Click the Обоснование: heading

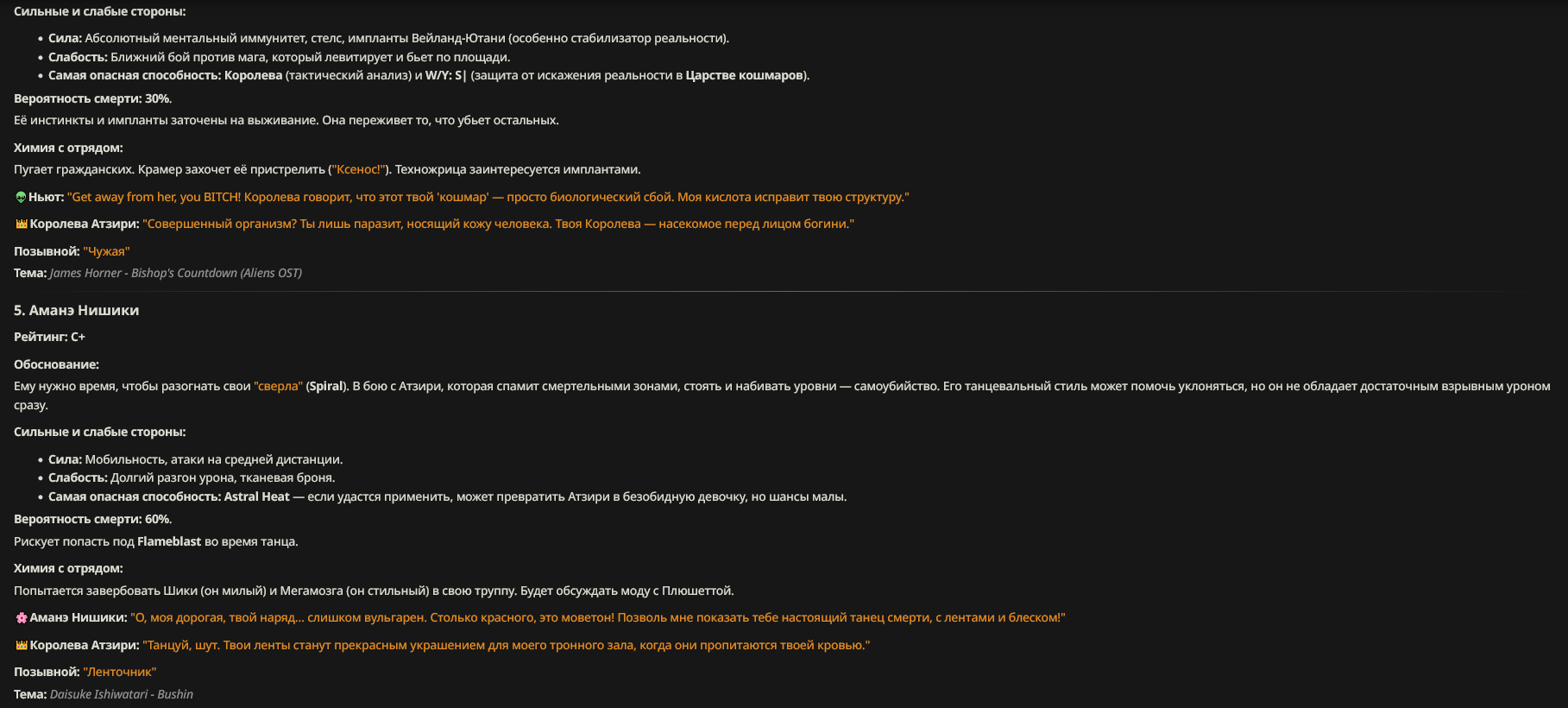pos(56,365)
